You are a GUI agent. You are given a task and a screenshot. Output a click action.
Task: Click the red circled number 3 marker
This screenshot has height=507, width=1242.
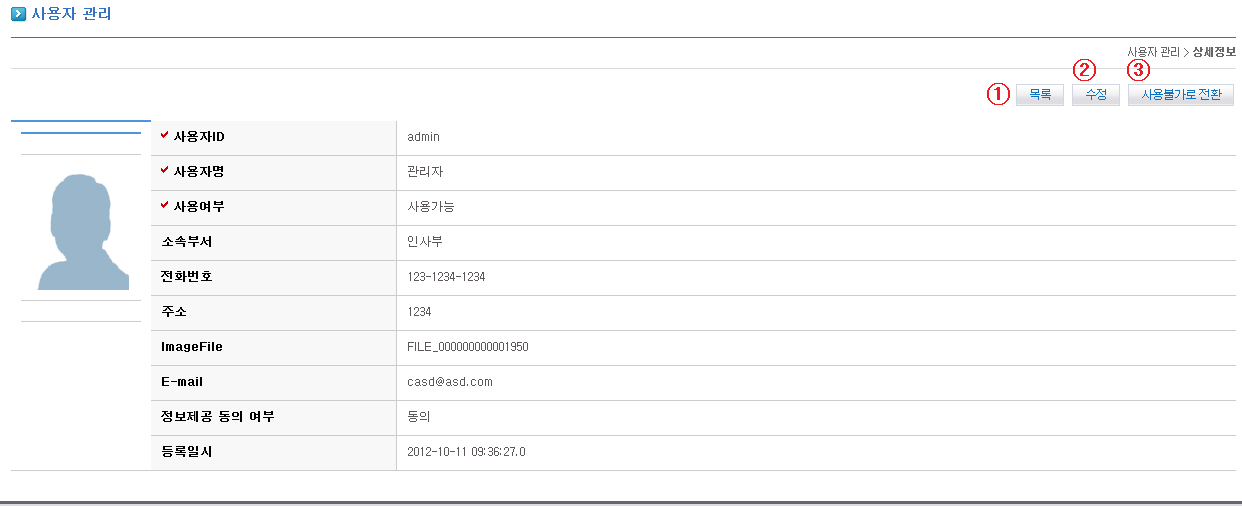pyautogui.click(x=1138, y=70)
